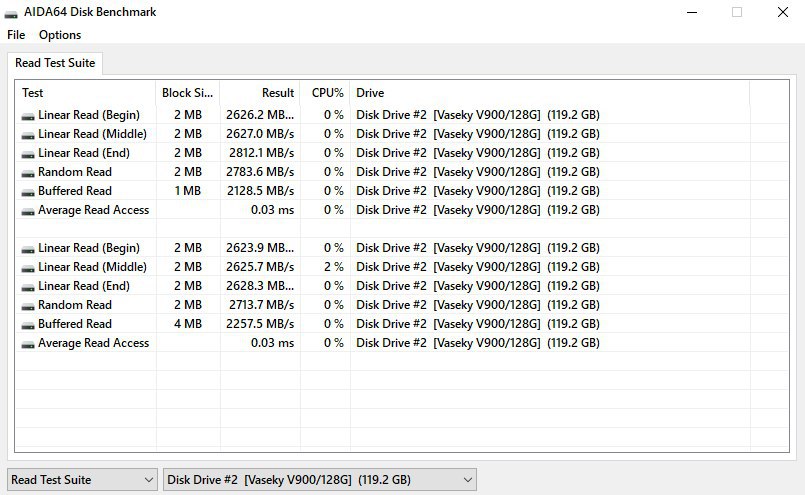Select the 2128.5 MB/s result cell

(261, 191)
